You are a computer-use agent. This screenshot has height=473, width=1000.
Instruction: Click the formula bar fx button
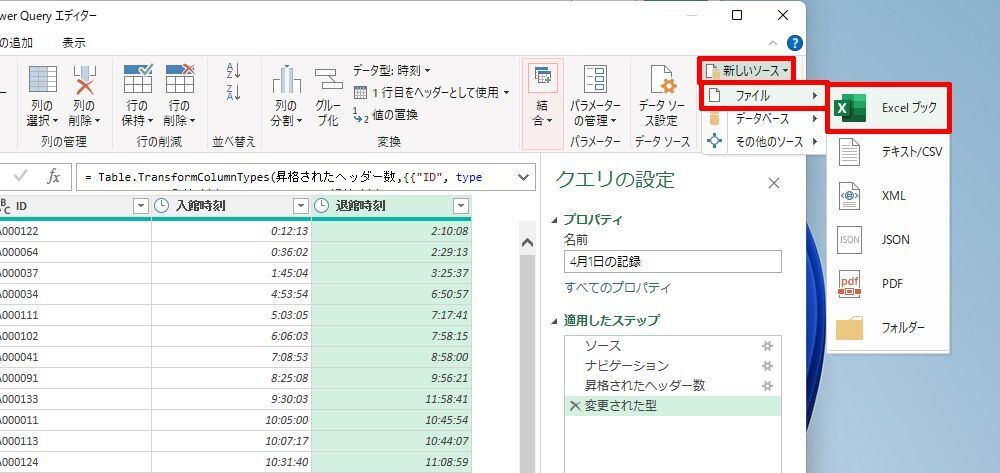54,177
